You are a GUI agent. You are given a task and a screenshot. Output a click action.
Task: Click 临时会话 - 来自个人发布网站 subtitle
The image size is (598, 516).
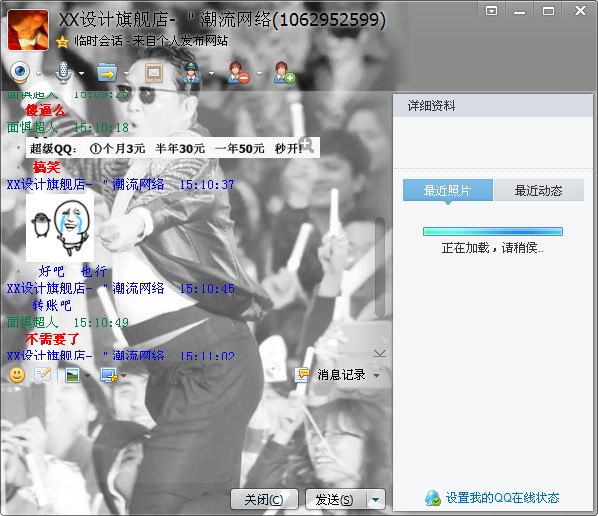151,41
